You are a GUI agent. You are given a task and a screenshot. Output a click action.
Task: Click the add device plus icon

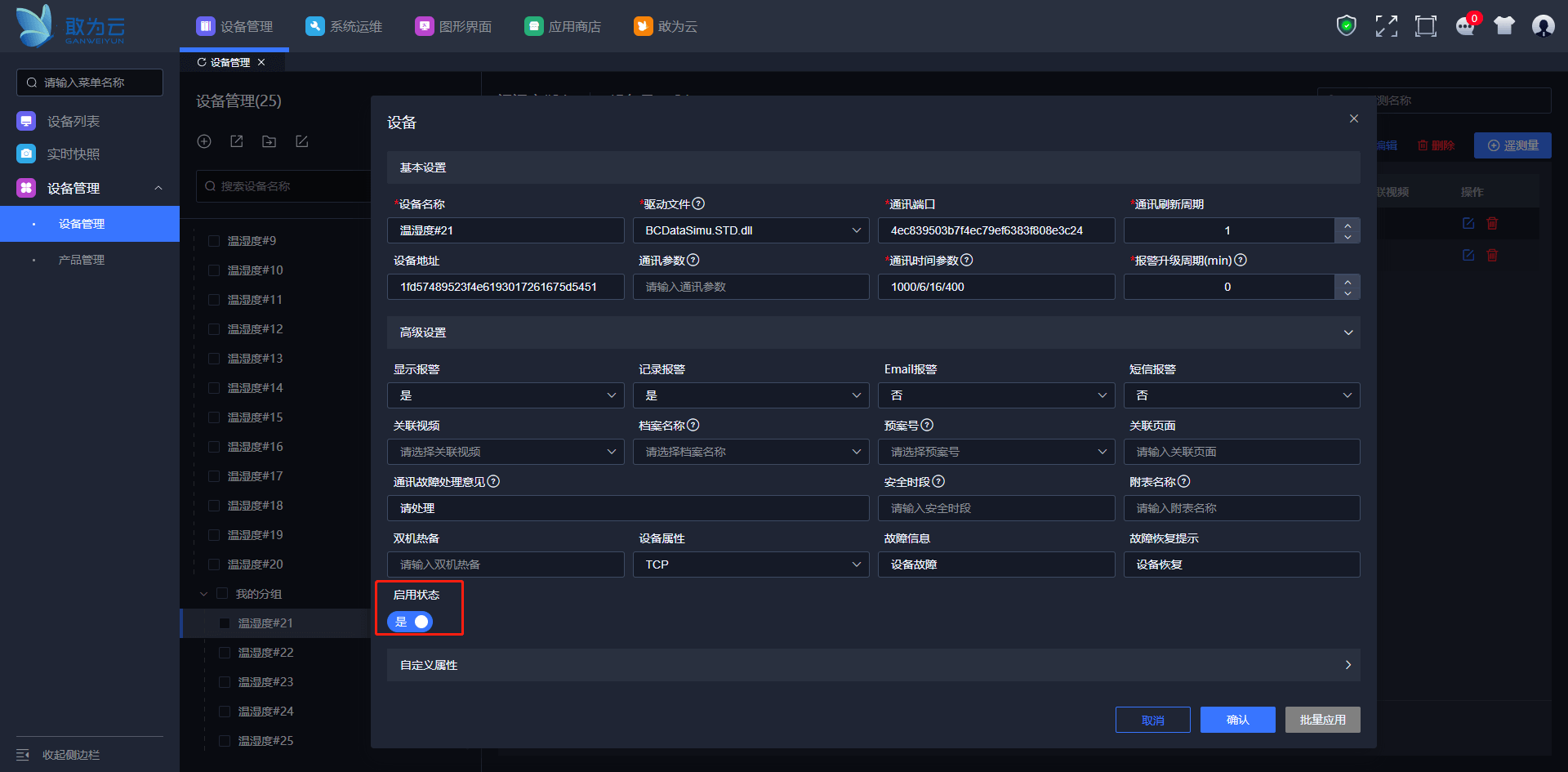click(x=204, y=141)
